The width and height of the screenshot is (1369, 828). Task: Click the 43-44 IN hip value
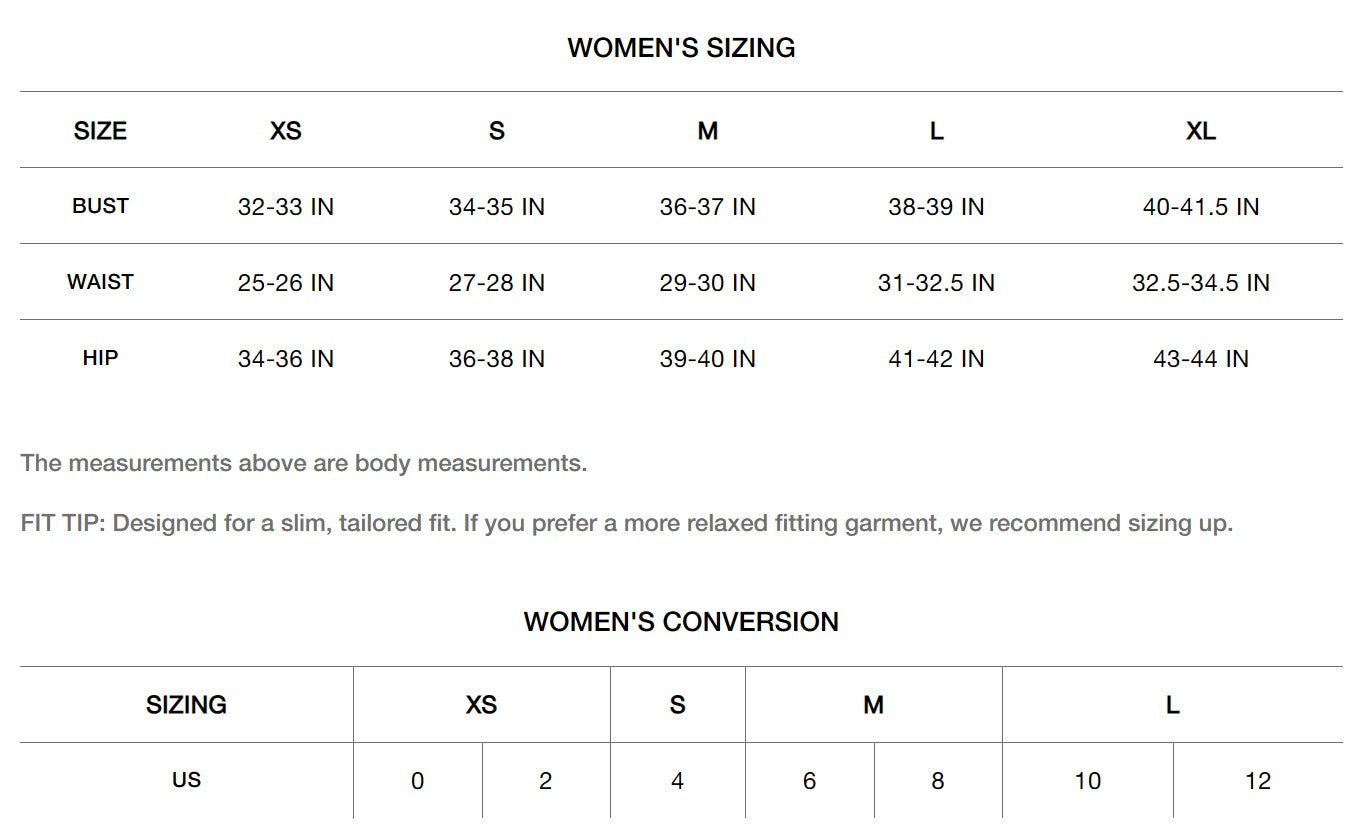1200,359
